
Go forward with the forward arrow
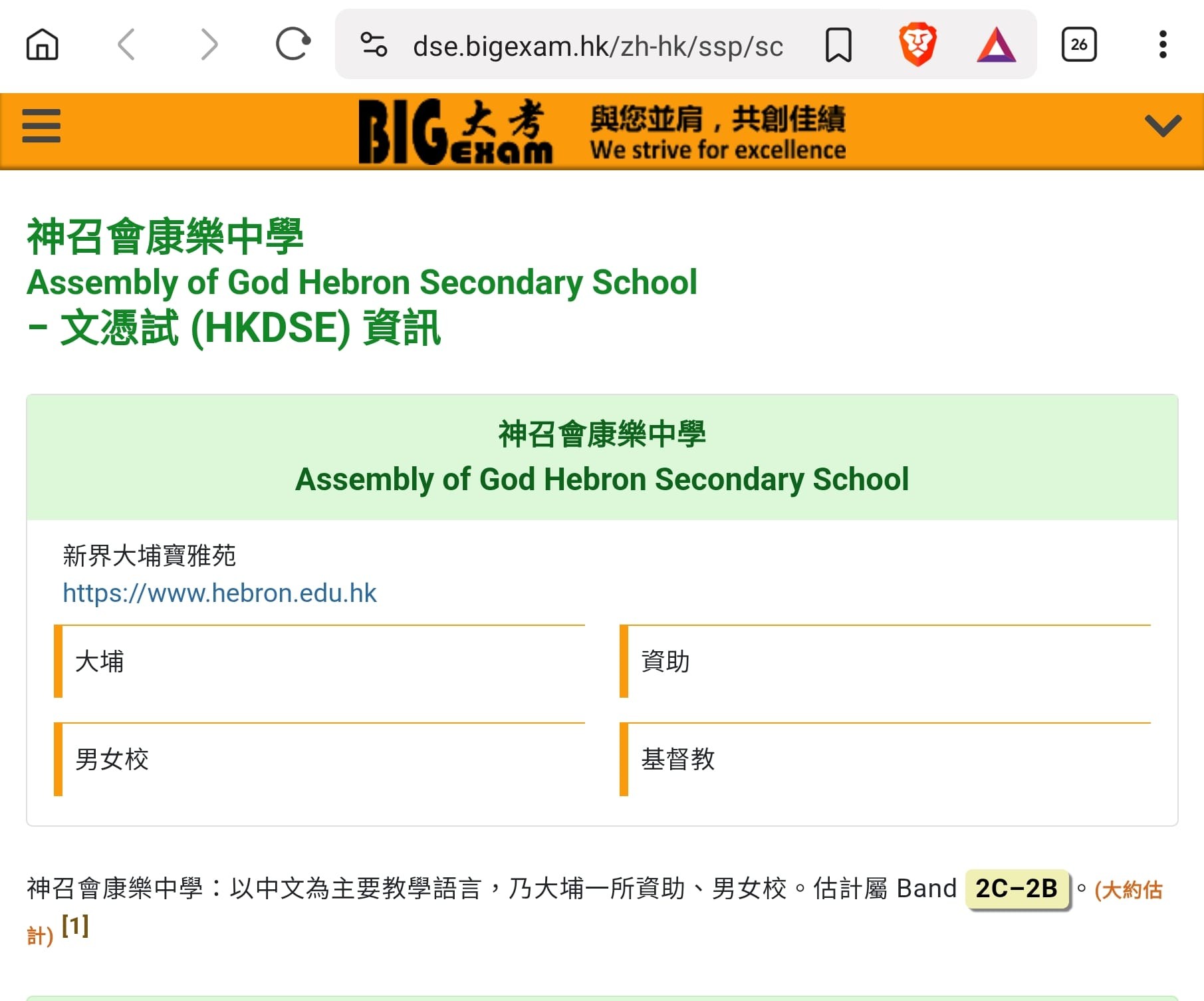(x=209, y=45)
